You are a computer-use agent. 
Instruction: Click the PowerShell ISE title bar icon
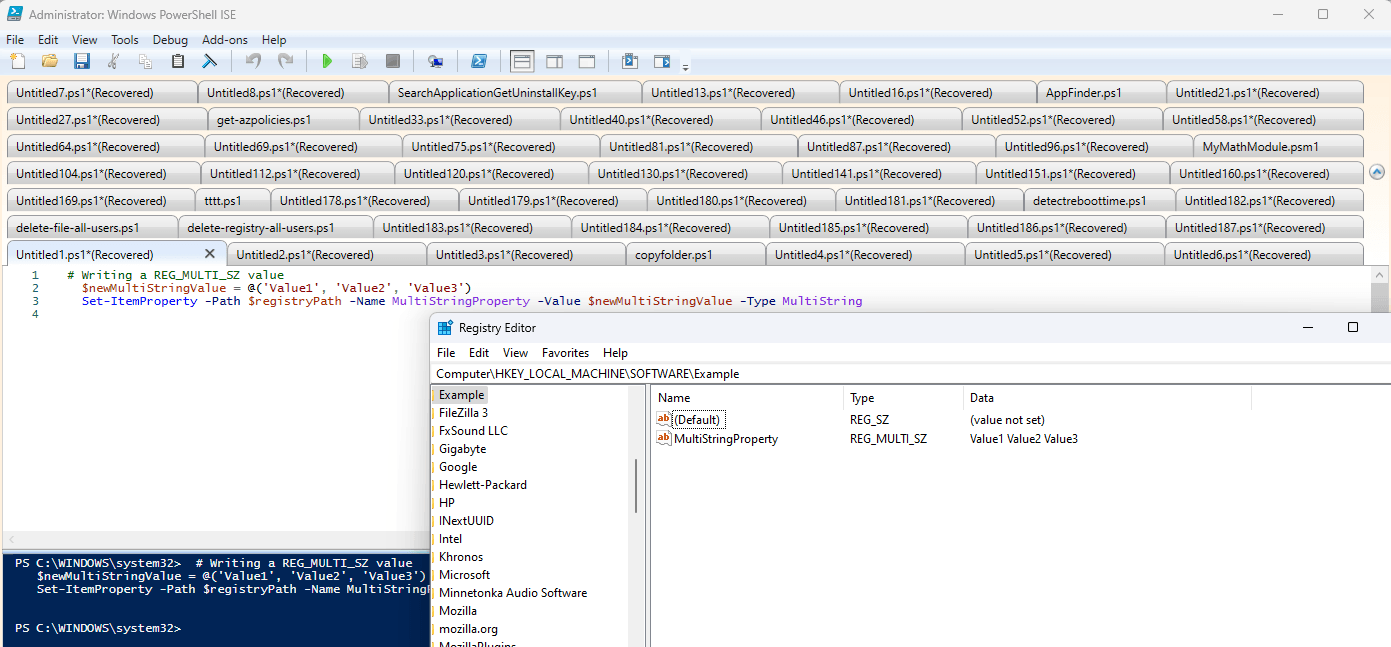click(x=16, y=14)
